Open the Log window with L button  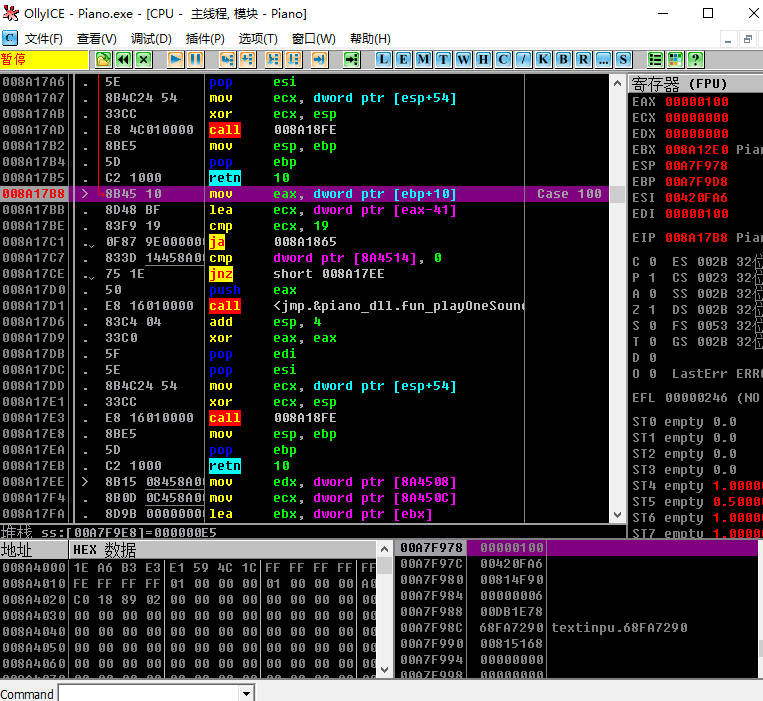click(x=383, y=60)
